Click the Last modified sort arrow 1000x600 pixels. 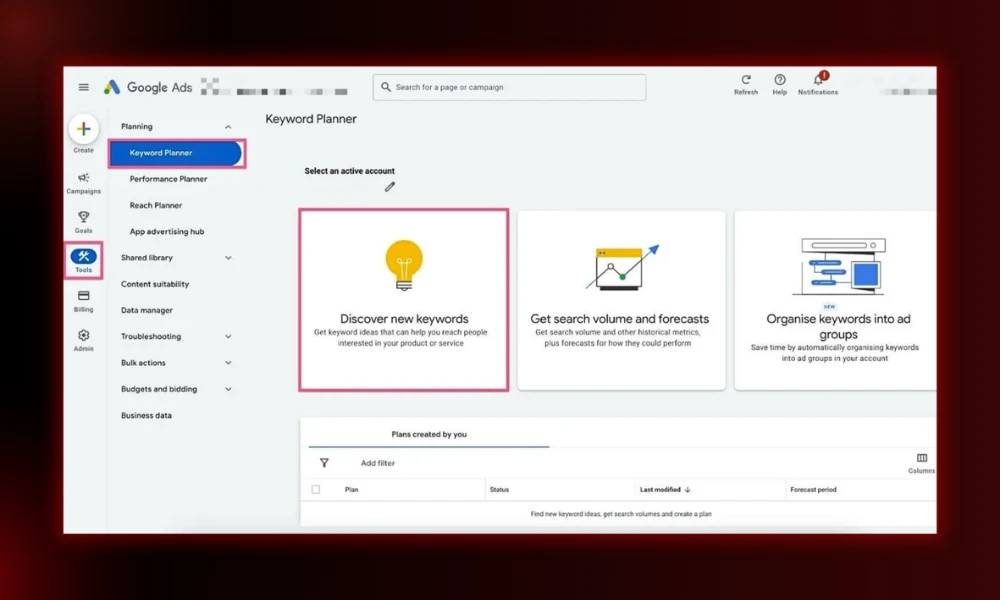tap(688, 490)
